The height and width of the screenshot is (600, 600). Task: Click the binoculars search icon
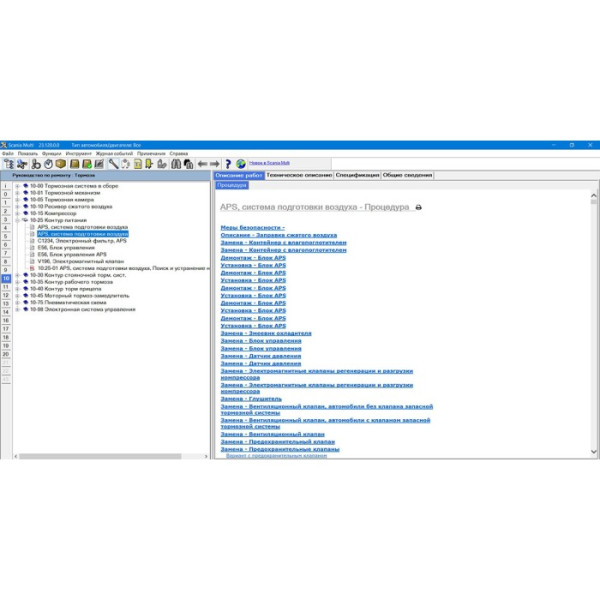[176, 163]
